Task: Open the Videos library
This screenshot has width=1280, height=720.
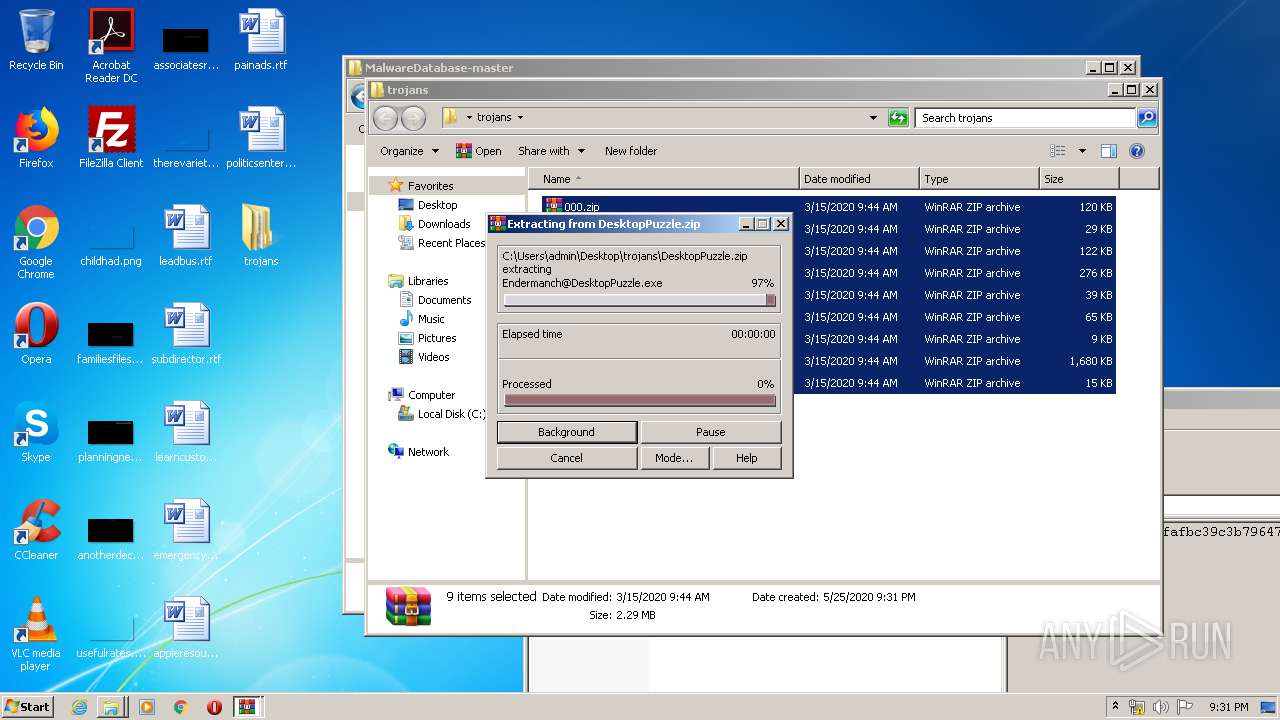Action: 434,357
